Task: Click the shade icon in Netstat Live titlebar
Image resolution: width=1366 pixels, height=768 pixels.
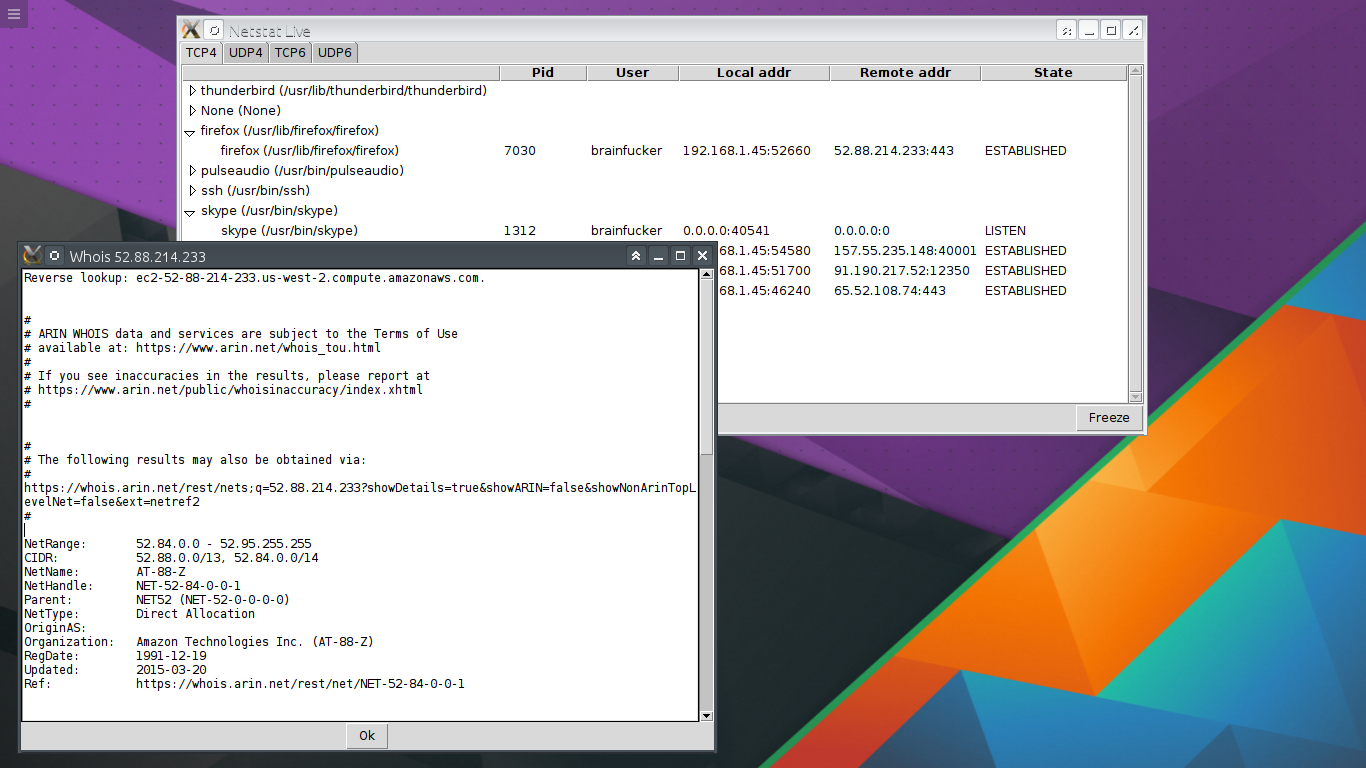Action: click(1066, 31)
